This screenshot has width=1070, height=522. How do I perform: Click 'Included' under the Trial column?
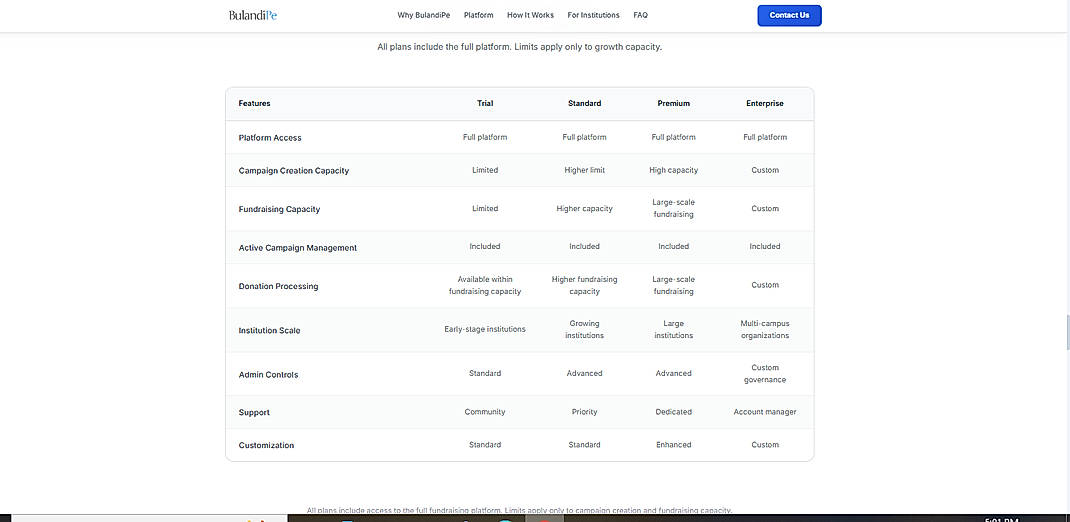pyautogui.click(x=485, y=246)
